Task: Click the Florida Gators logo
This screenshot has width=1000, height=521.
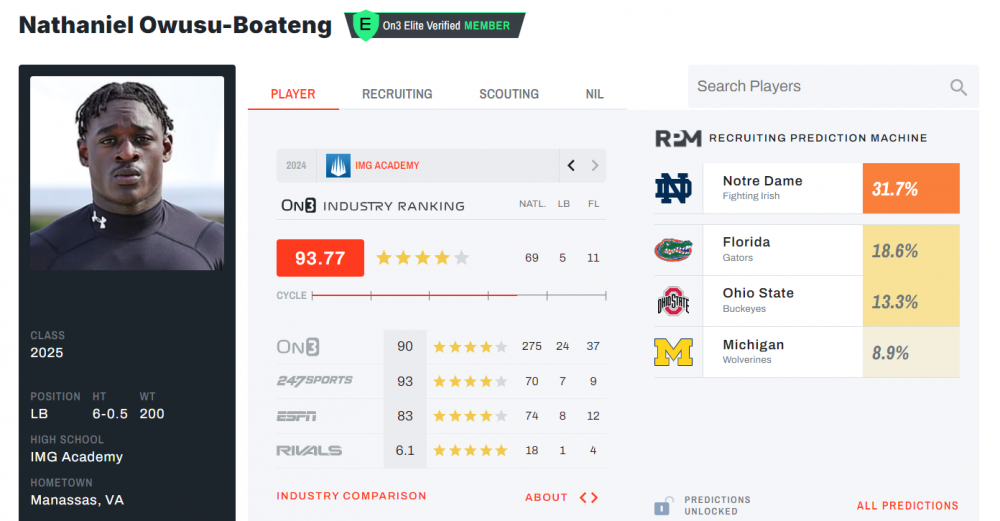Action: 673,250
